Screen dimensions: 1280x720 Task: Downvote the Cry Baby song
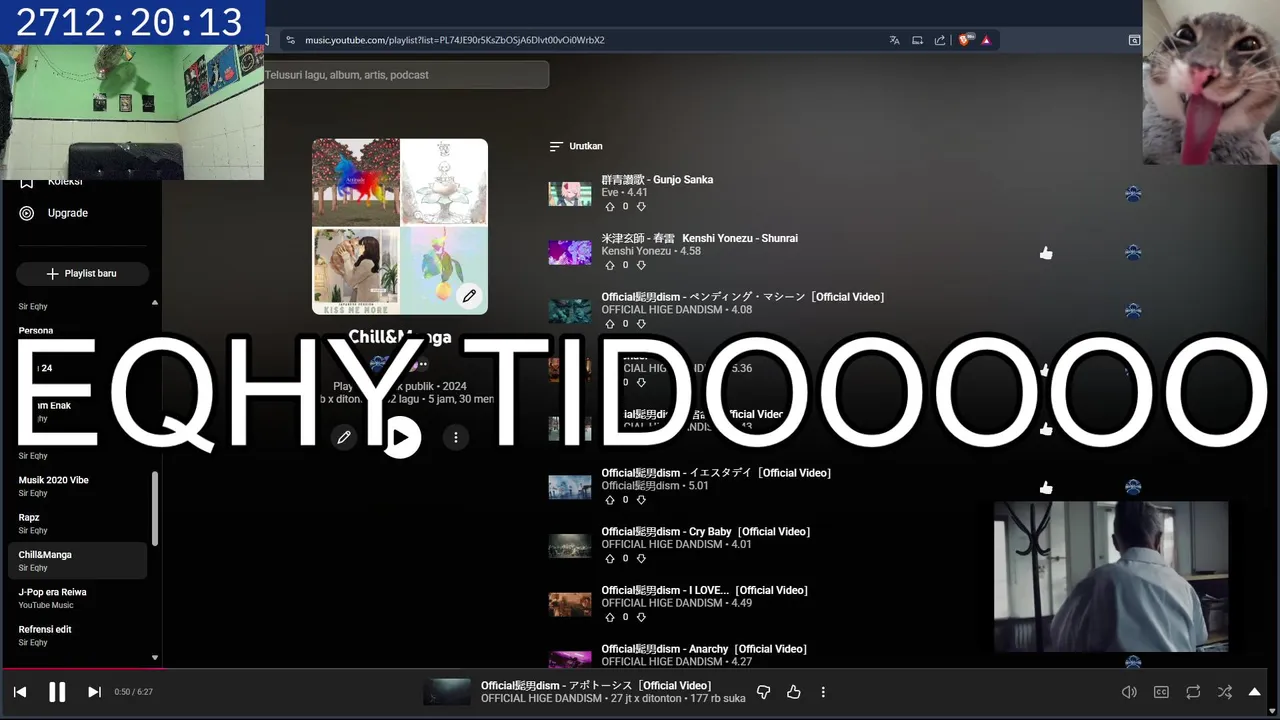point(641,558)
